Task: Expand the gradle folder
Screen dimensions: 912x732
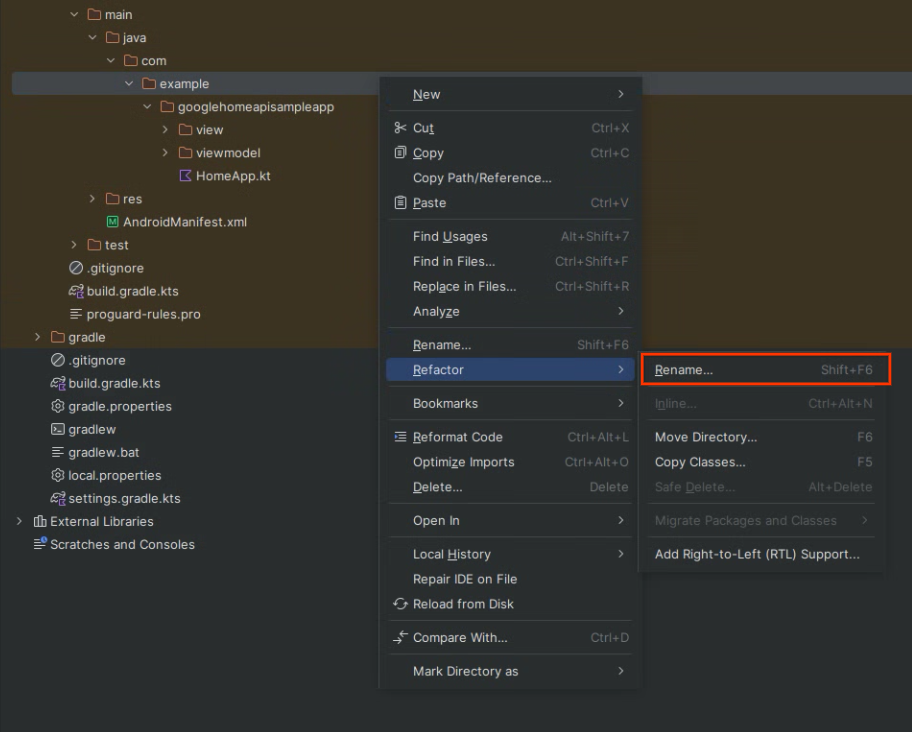Action: tap(38, 337)
